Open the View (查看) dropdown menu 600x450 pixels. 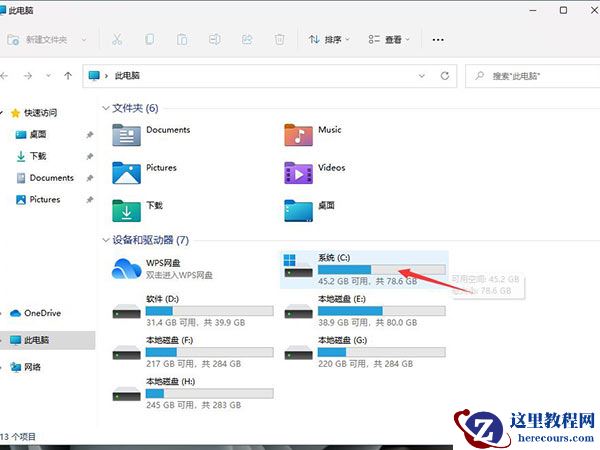[389, 39]
